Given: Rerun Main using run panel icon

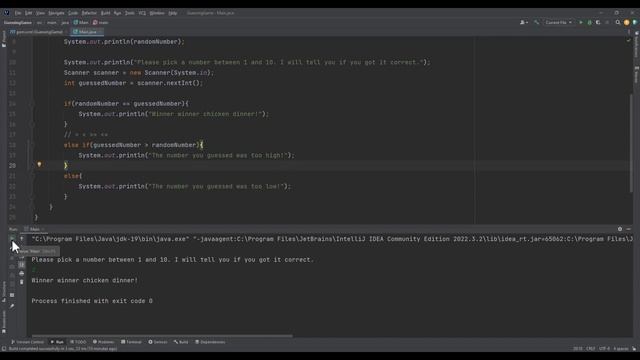Looking at the screenshot, I should coord(12,239).
